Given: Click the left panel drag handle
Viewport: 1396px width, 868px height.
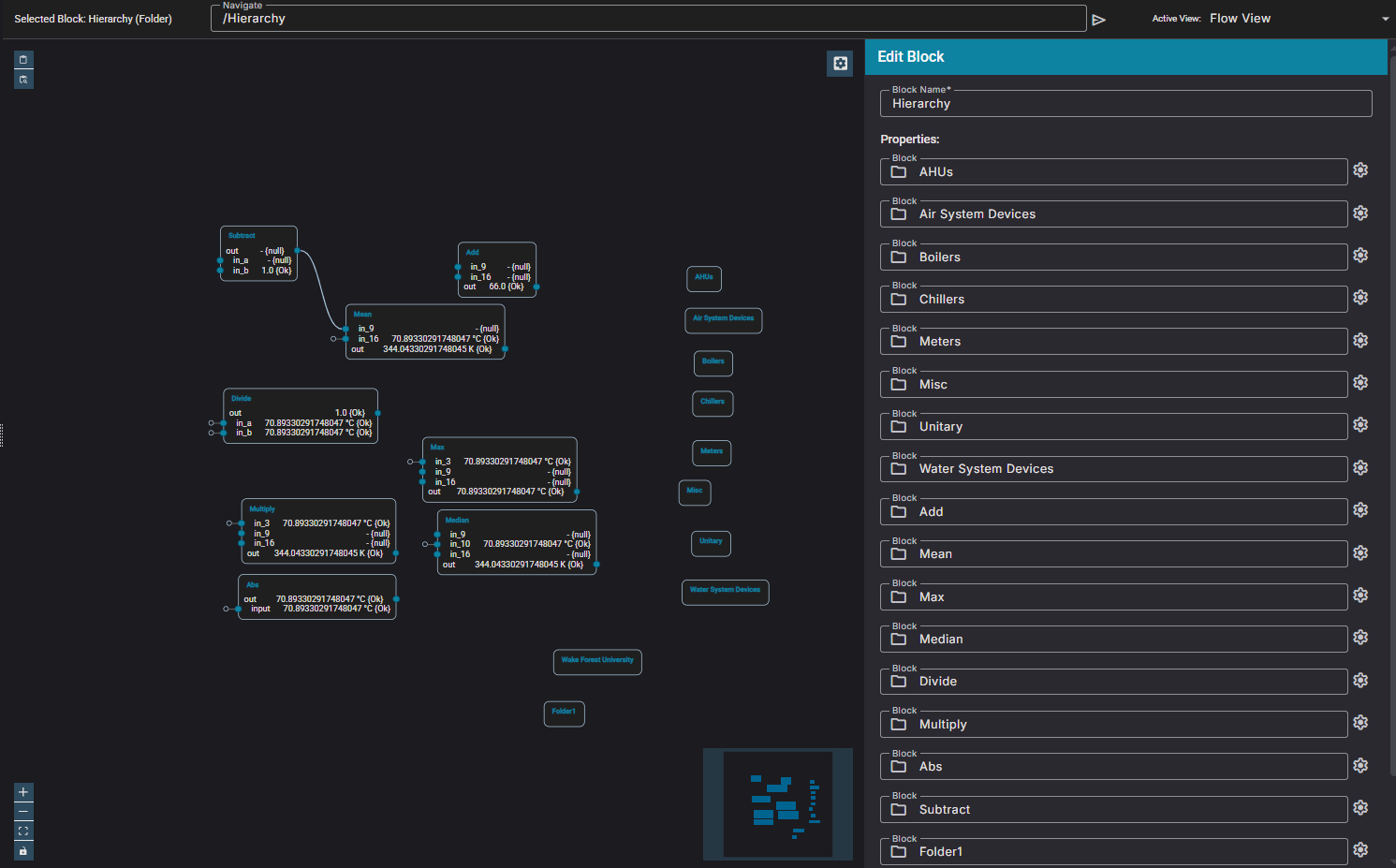Looking at the screenshot, I should pos(2,435).
